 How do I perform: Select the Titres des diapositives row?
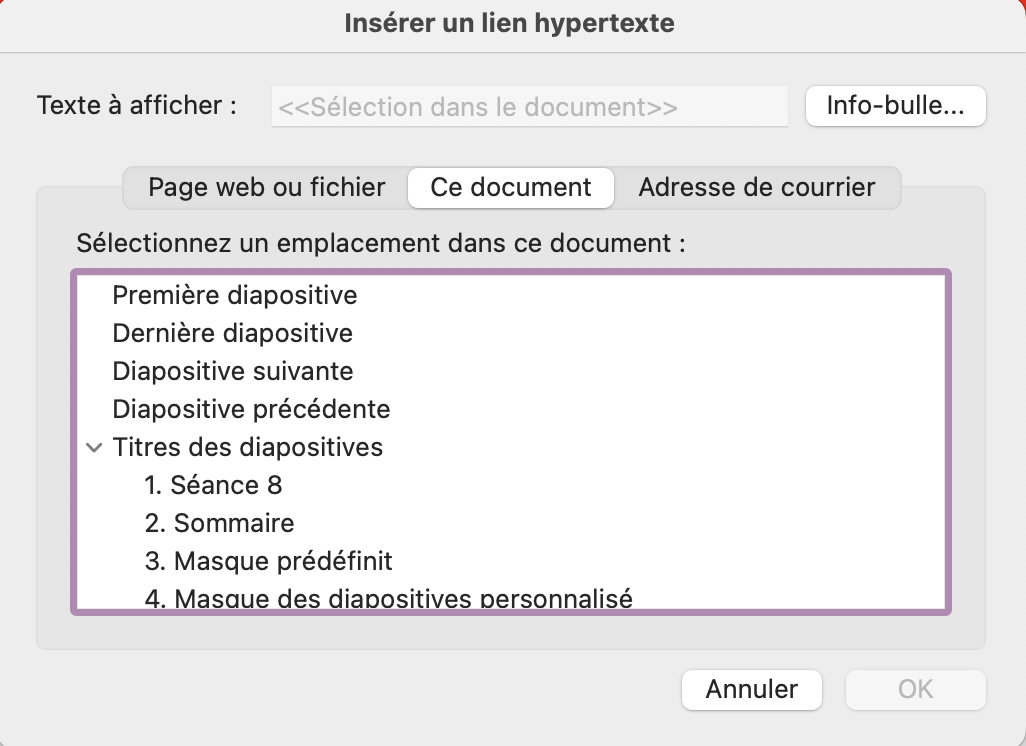click(511, 448)
